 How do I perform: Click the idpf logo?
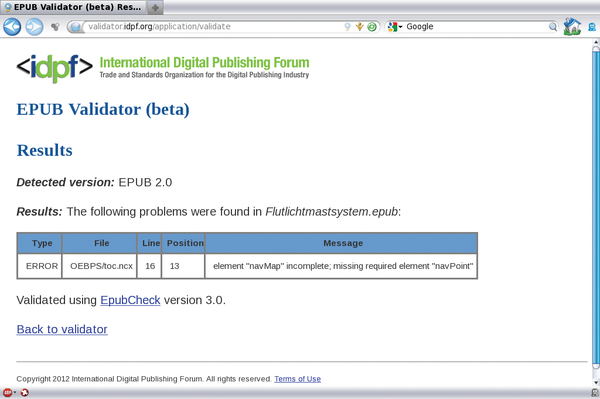(x=55, y=68)
